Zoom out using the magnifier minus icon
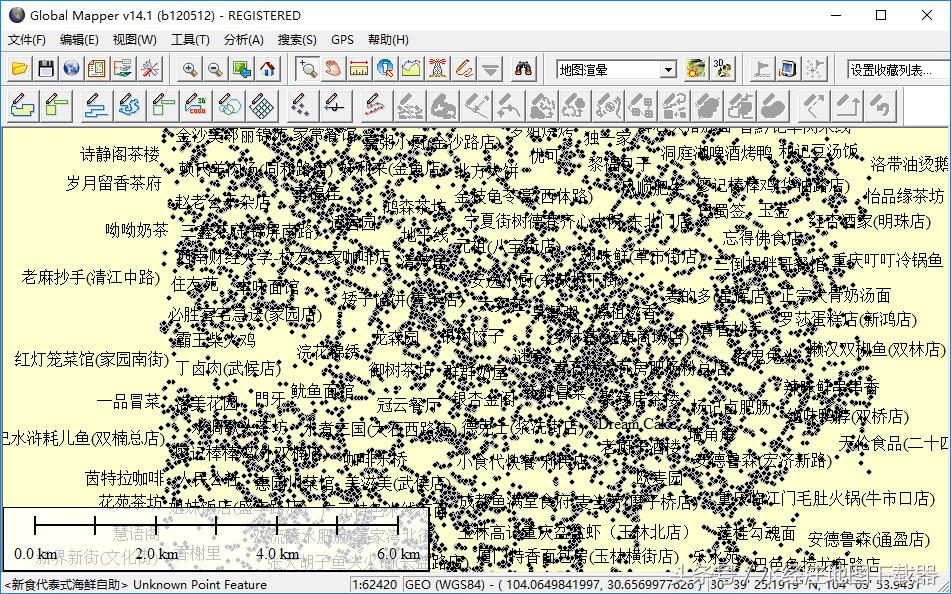This screenshot has height=594, width=951. (215, 69)
